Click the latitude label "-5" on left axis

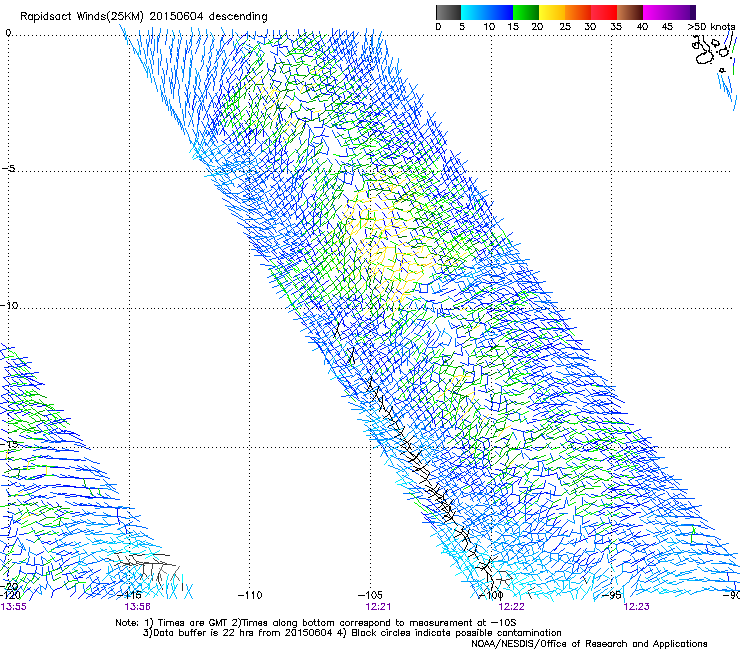pos(8,169)
